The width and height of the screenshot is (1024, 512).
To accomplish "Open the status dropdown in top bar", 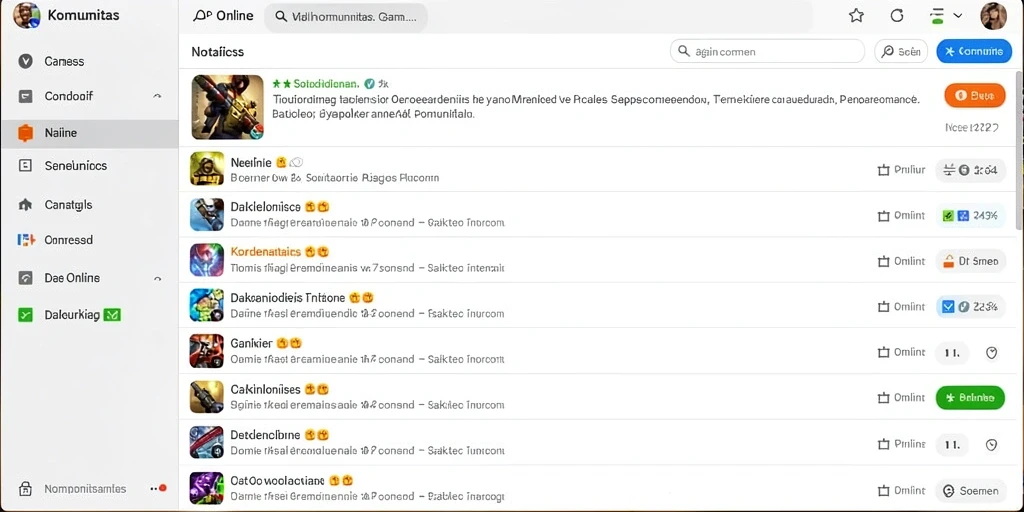I will (945, 16).
